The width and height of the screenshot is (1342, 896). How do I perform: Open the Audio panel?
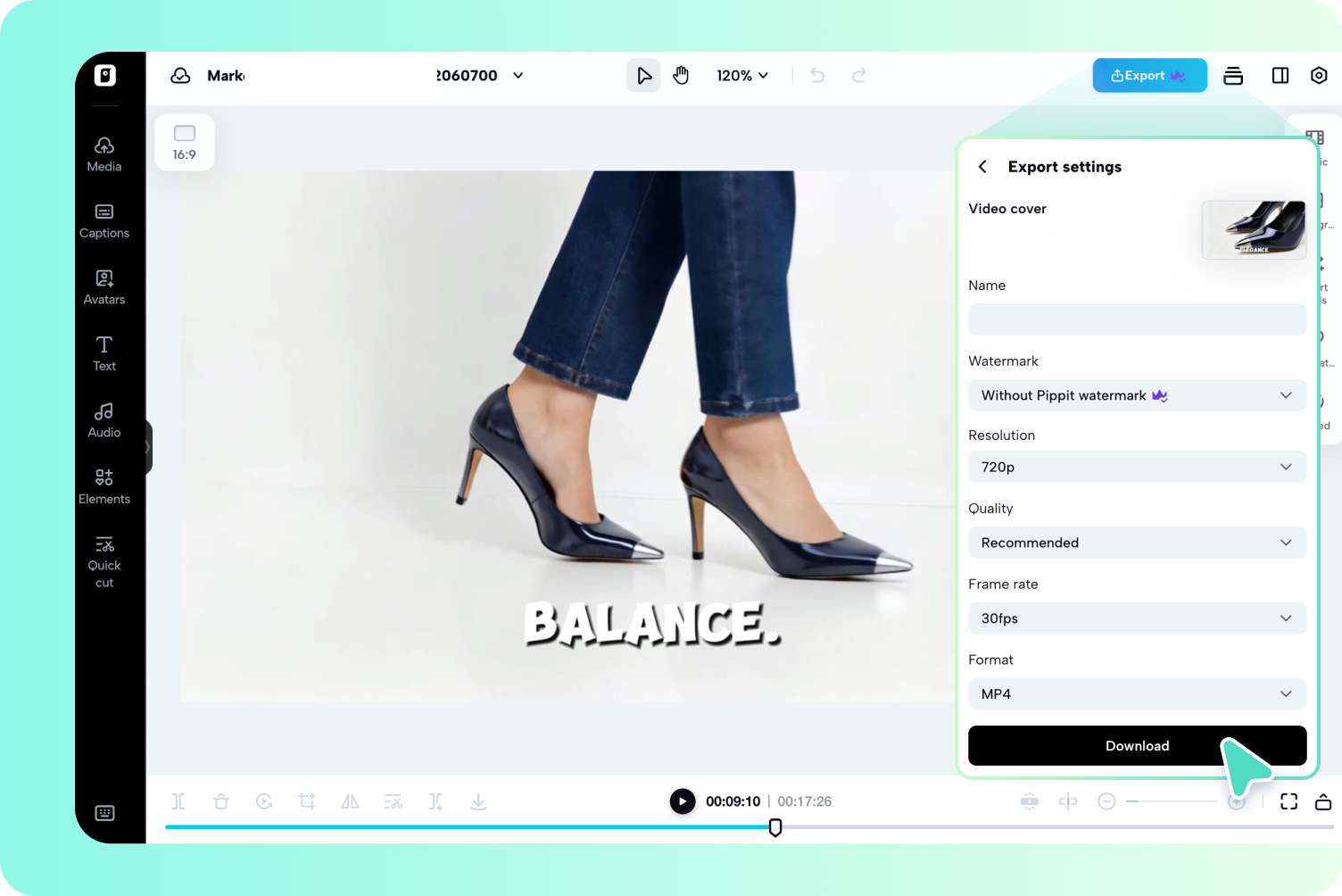tap(104, 420)
